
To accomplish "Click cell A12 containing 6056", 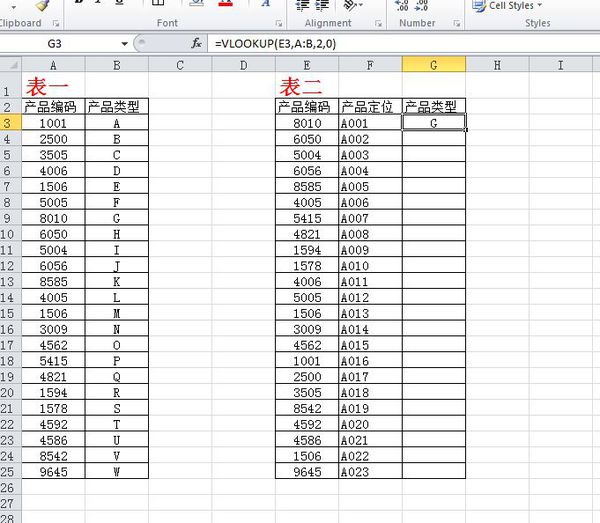I will (53, 266).
